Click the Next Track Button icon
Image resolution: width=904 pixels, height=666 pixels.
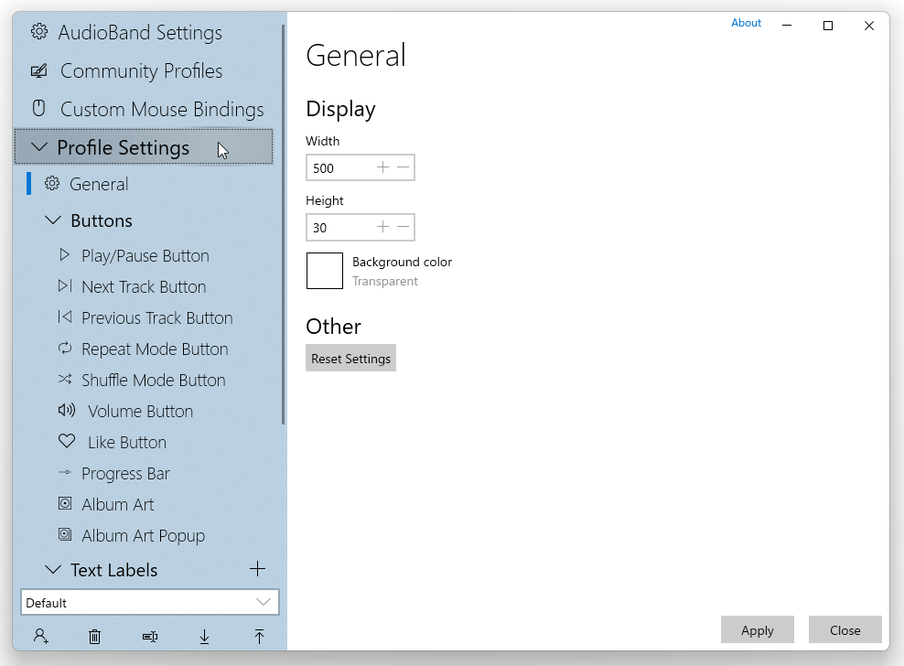(65, 286)
